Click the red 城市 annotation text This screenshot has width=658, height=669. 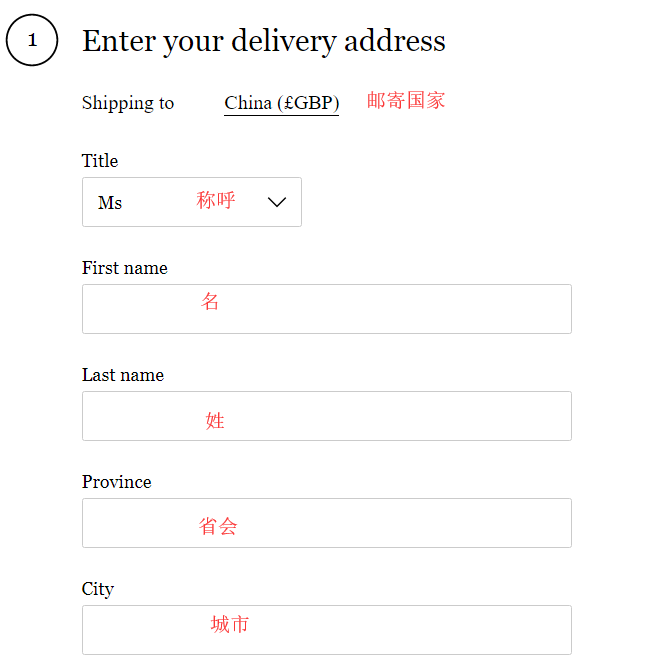pos(229,625)
